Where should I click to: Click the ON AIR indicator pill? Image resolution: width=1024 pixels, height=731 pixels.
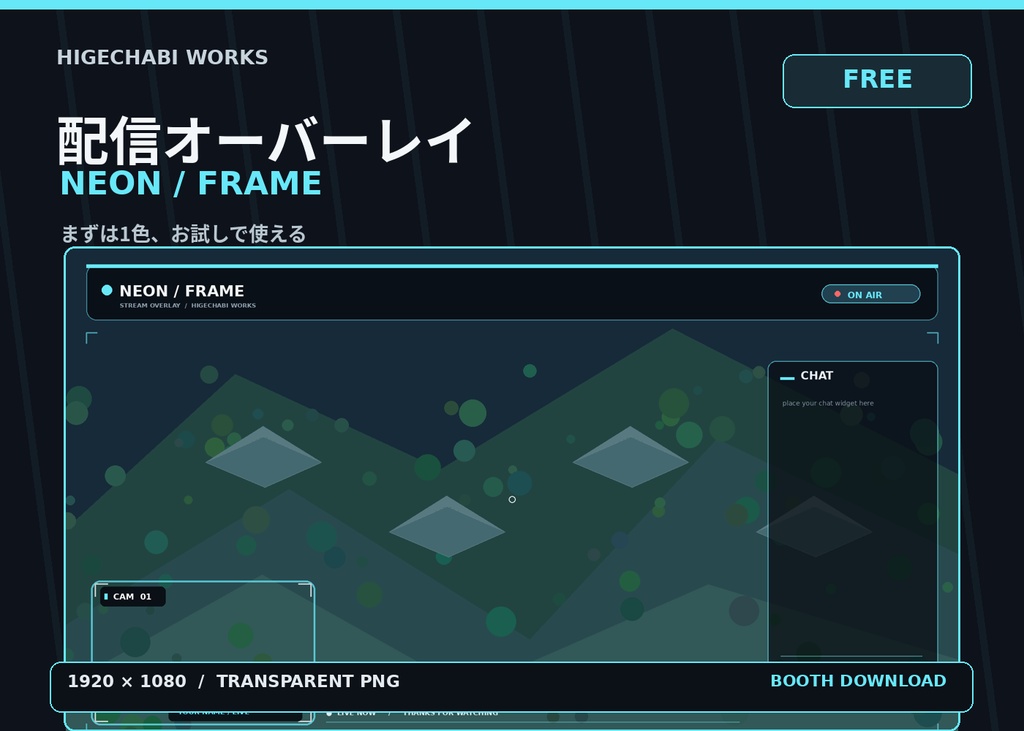click(x=871, y=294)
